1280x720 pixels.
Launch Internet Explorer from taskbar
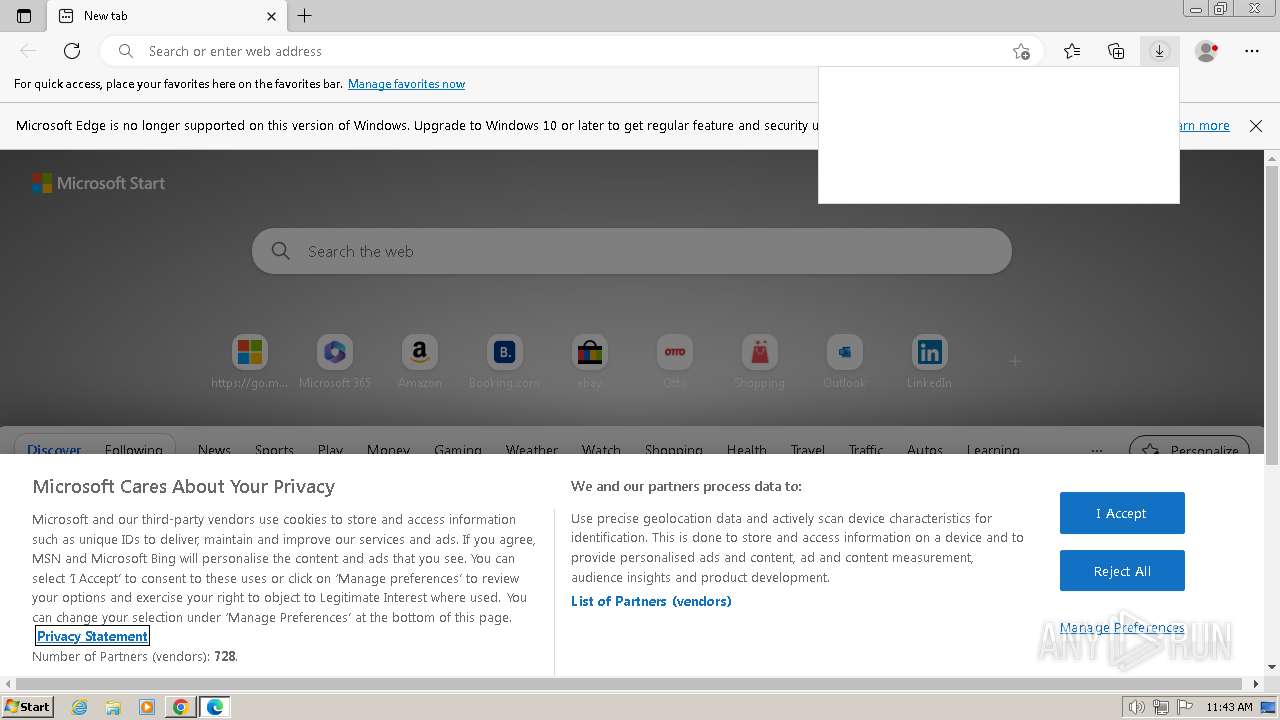click(79, 707)
